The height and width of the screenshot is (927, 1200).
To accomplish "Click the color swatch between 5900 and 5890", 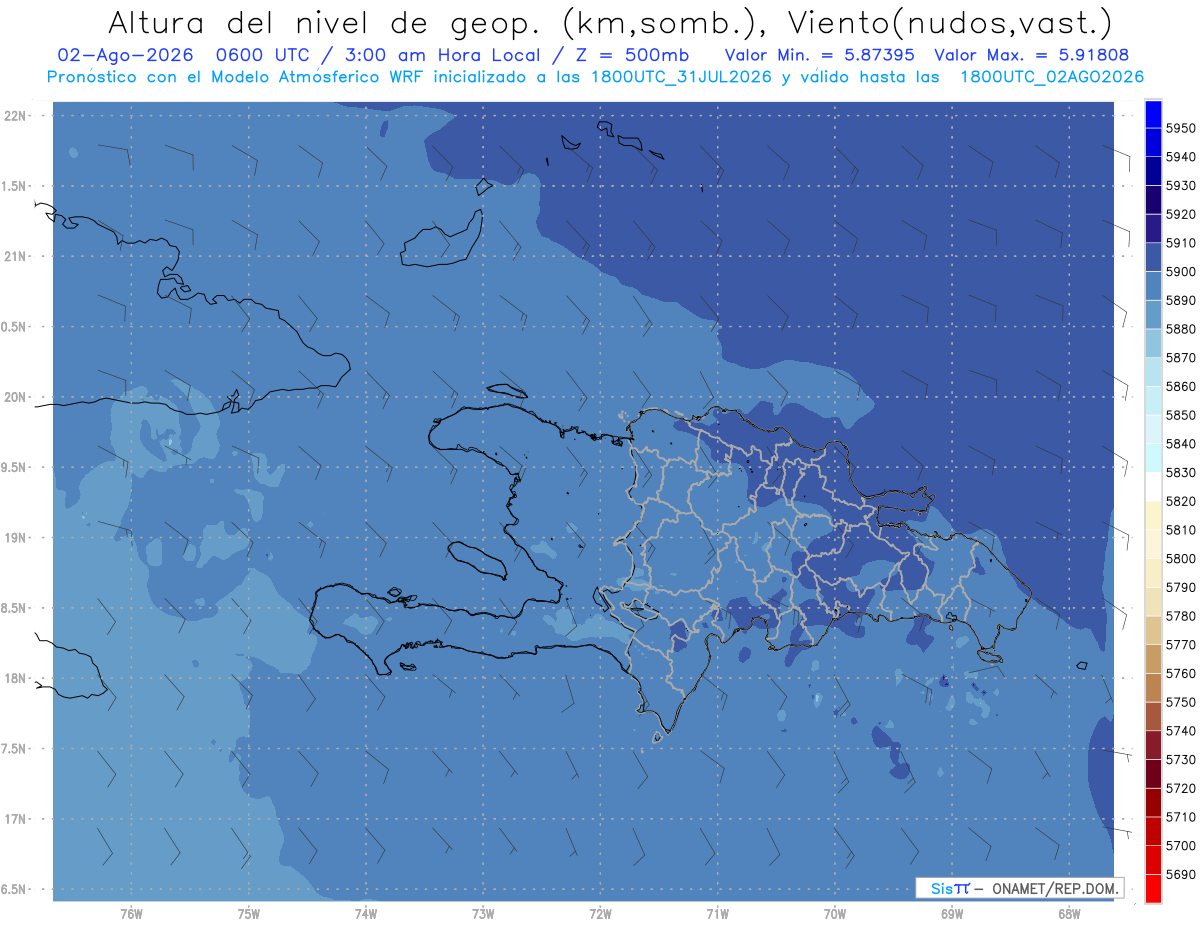I will 1152,286.
